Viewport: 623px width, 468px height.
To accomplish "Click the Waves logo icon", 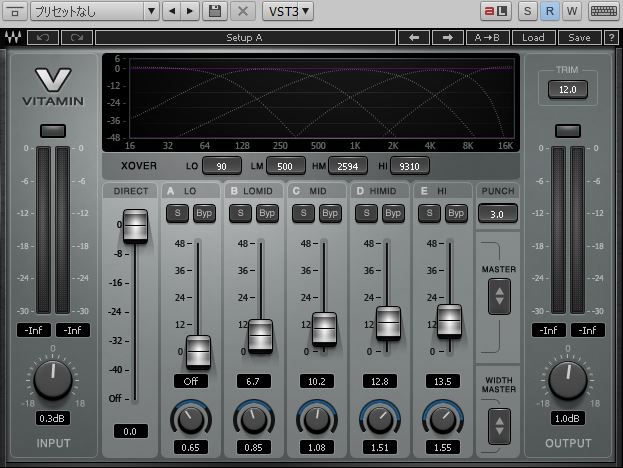I will (x=13, y=38).
